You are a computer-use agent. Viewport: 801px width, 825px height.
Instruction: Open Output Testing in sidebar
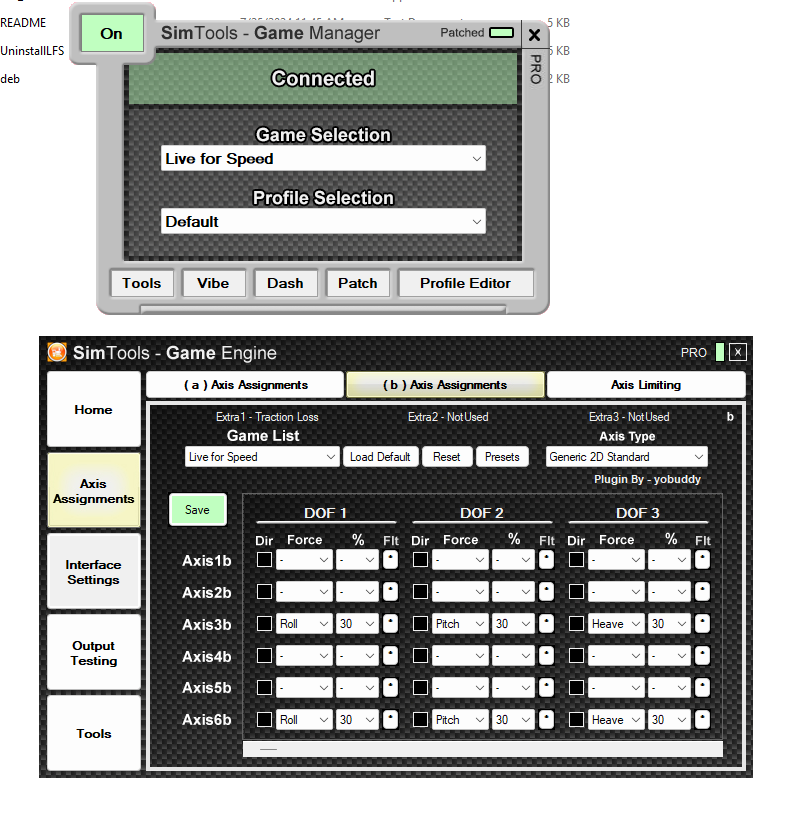point(94,652)
